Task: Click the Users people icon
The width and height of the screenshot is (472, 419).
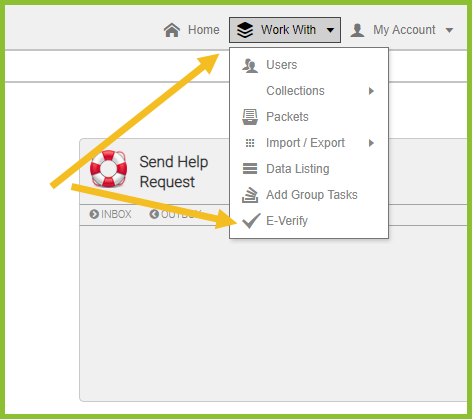Action: 250,65
